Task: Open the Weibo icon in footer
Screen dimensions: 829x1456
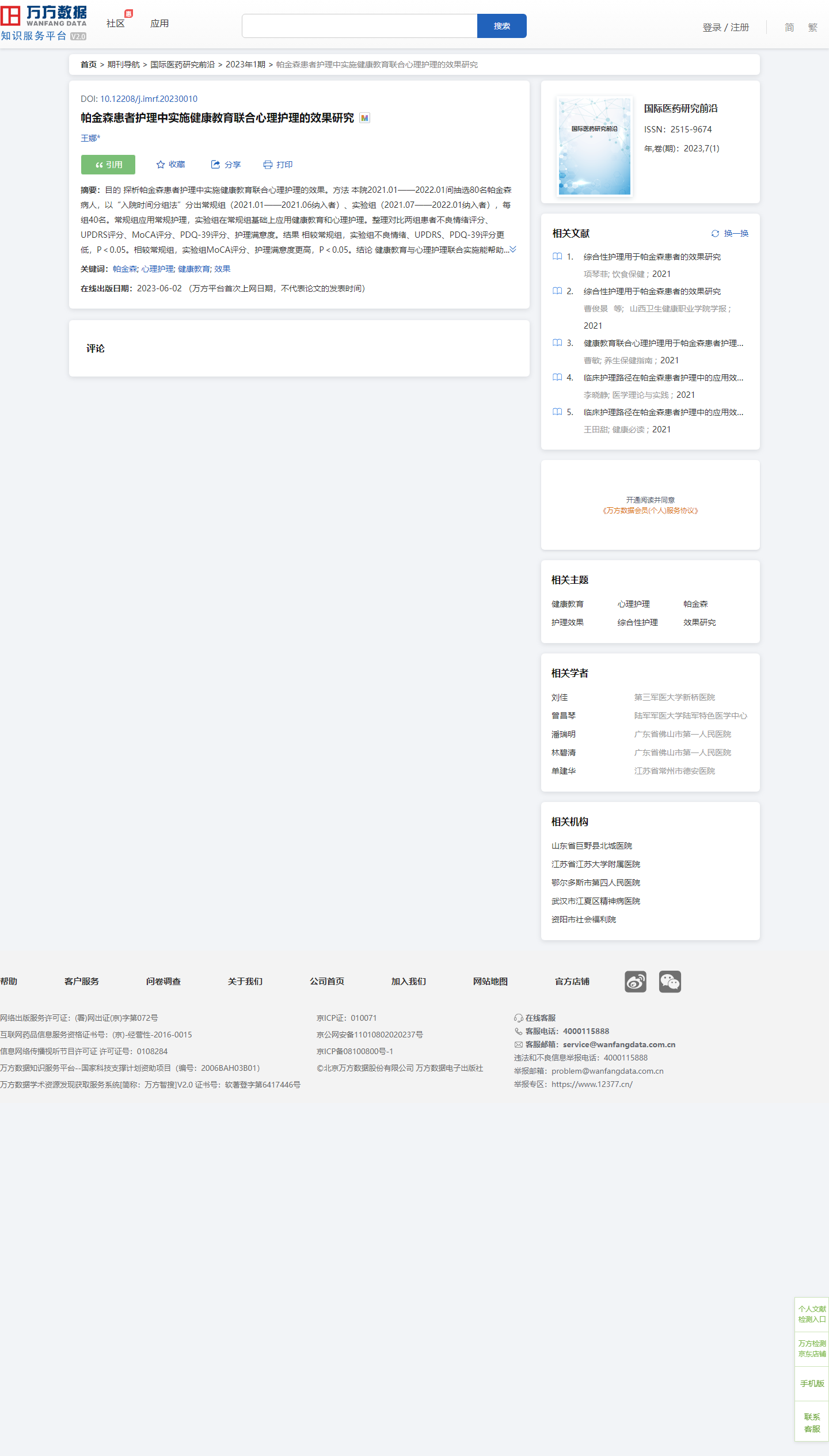Action: click(636, 982)
